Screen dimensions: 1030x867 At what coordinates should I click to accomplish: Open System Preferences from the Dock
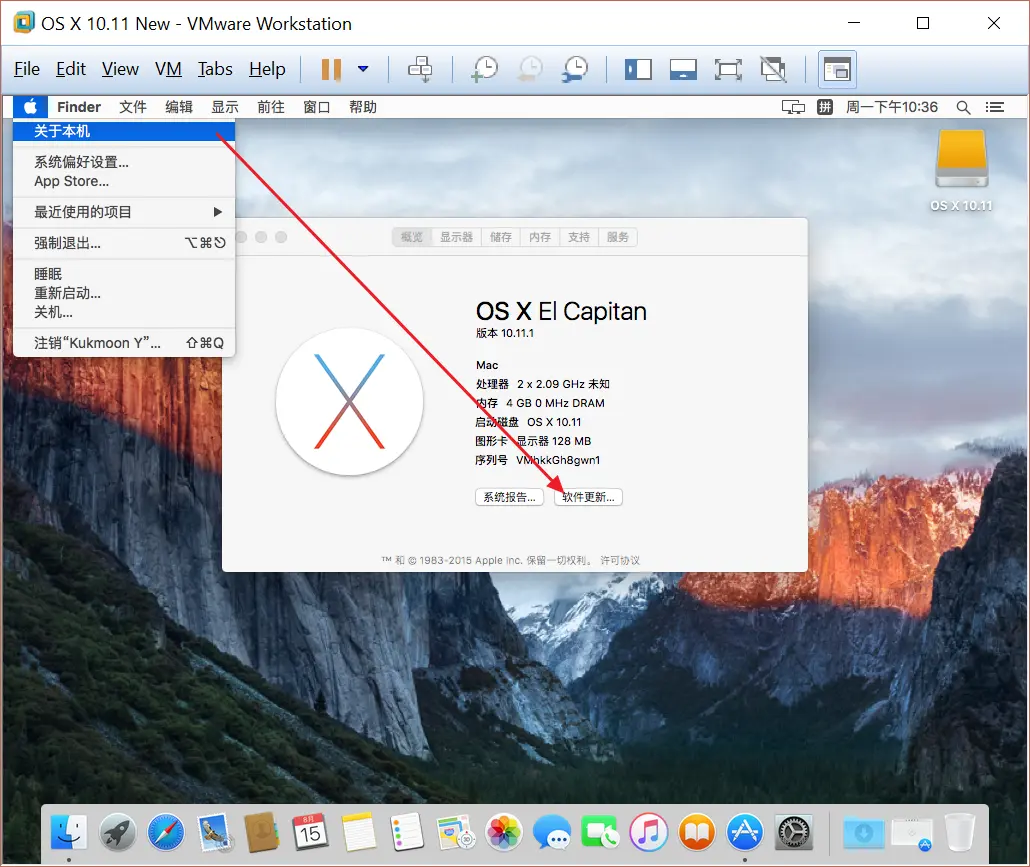pyautogui.click(x=793, y=832)
